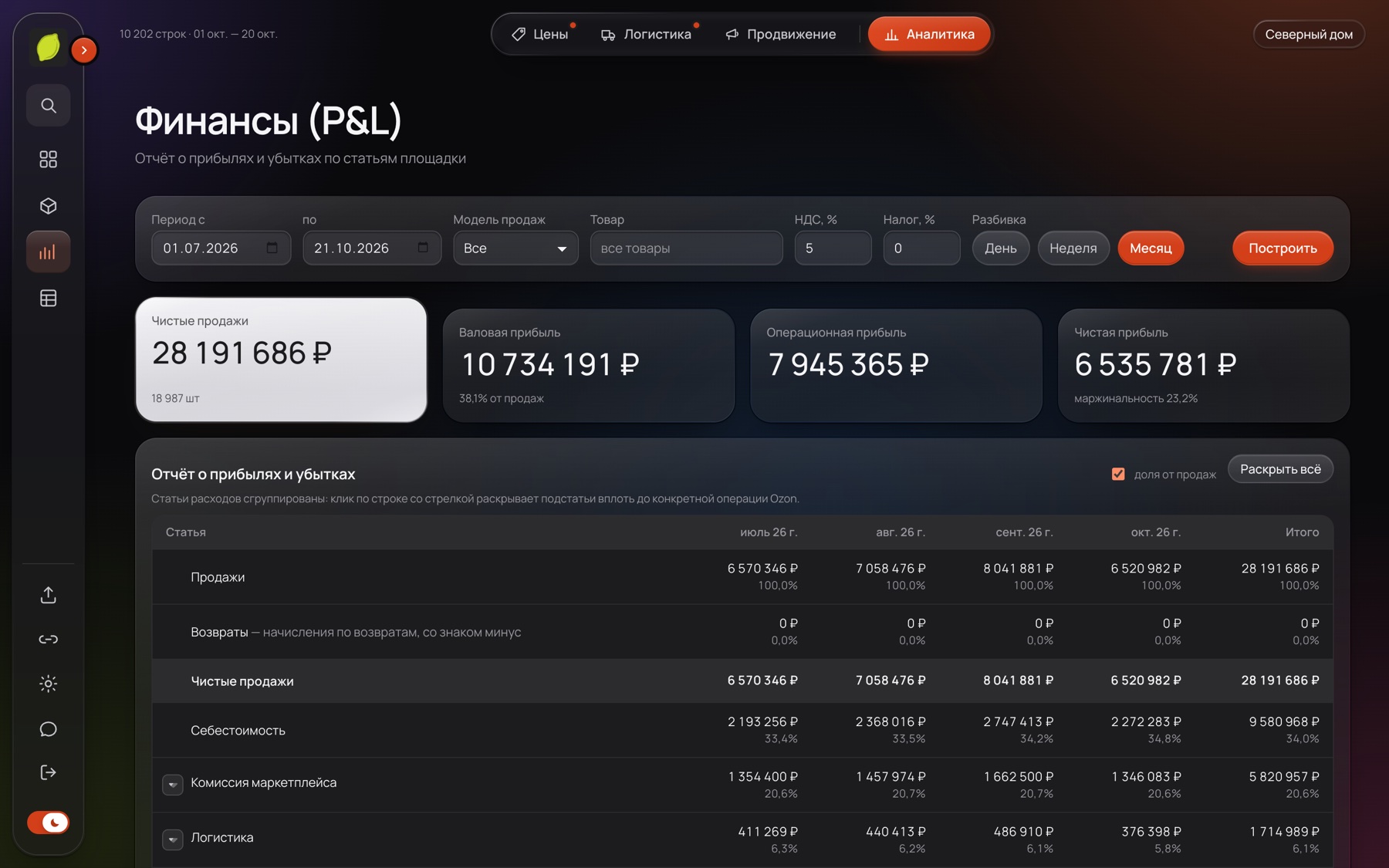Image resolution: width=1389 pixels, height=868 pixels.
Task: Open the dashboard grid icon in the sidebar
Action: tap(49, 159)
